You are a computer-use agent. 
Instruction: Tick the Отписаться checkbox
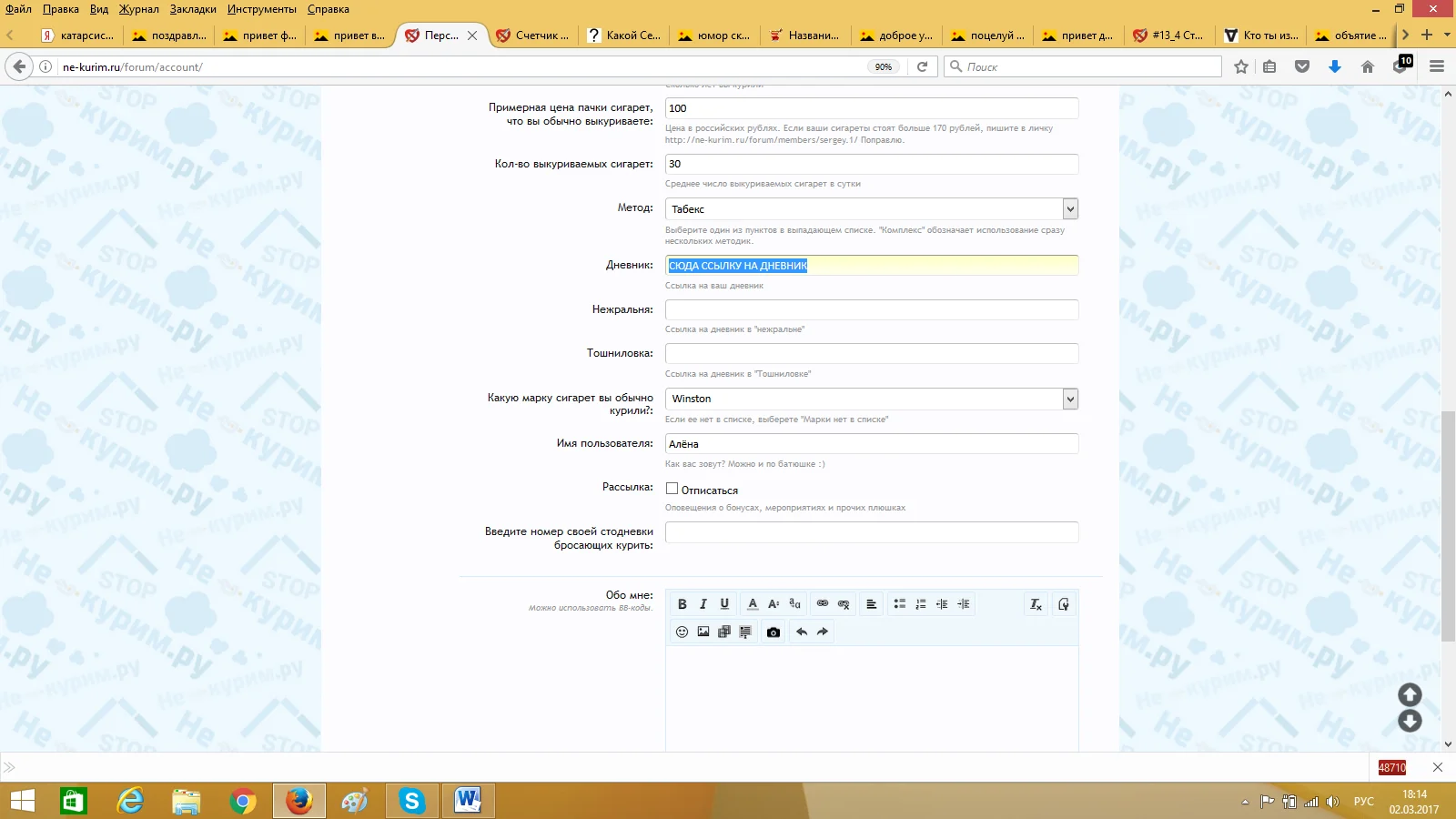672,489
